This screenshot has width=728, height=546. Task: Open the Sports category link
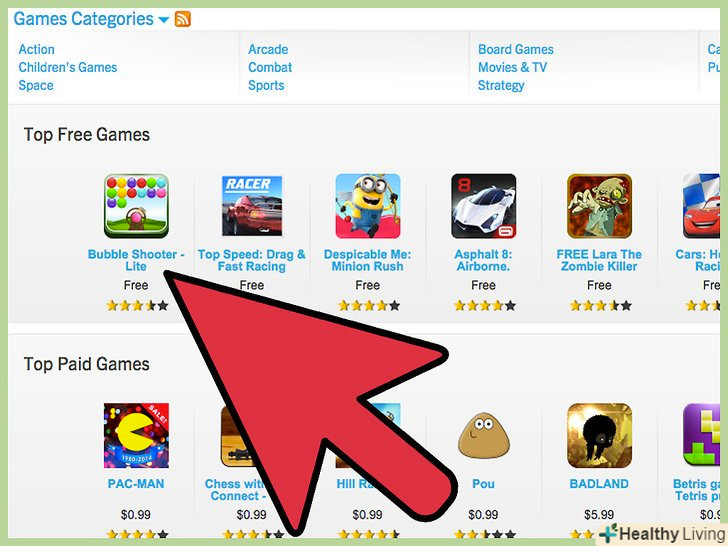(266, 85)
